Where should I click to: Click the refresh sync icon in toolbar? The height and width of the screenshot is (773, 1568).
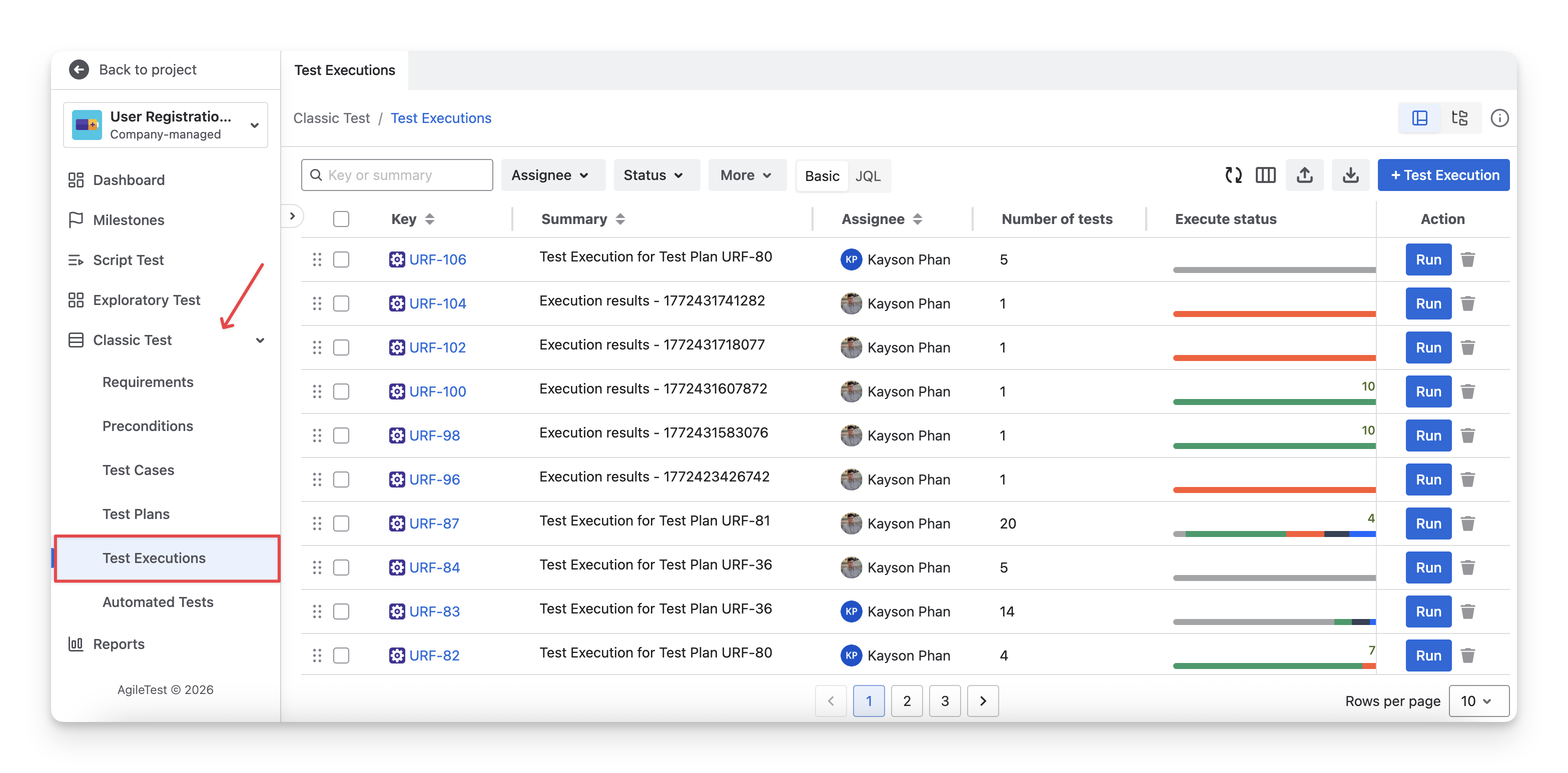tap(1233, 175)
